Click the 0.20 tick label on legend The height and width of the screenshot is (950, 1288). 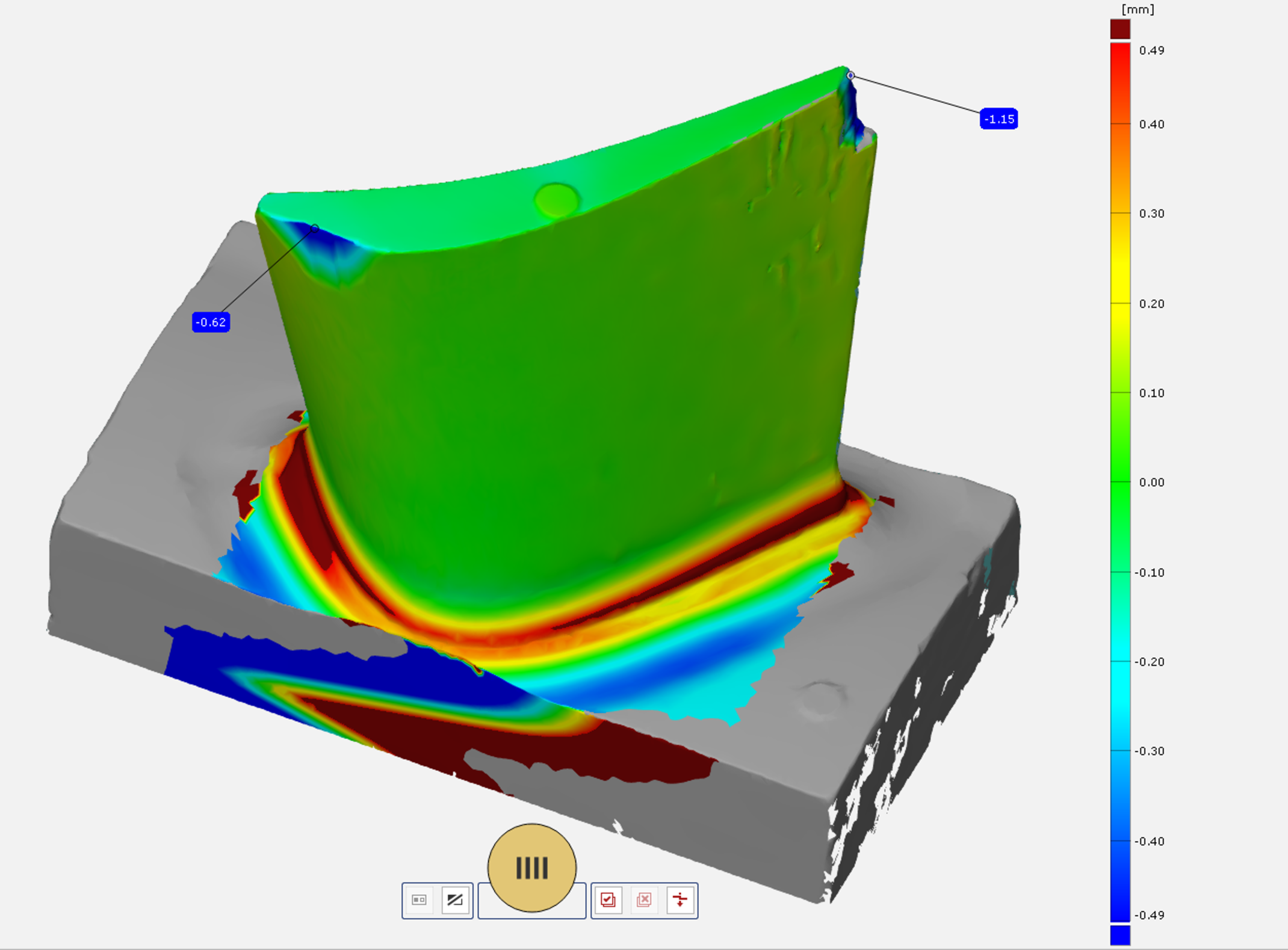(x=1151, y=304)
